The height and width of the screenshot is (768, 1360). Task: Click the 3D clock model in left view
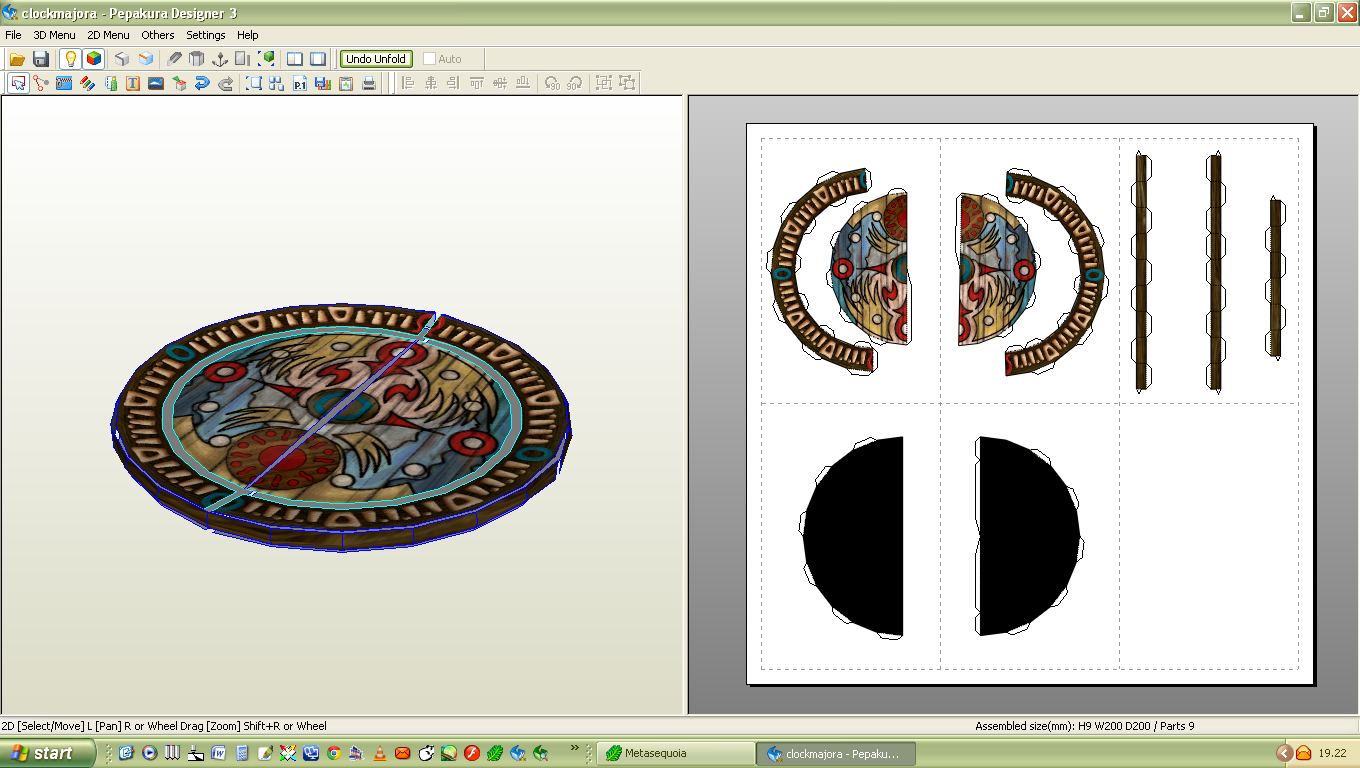click(340, 428)
